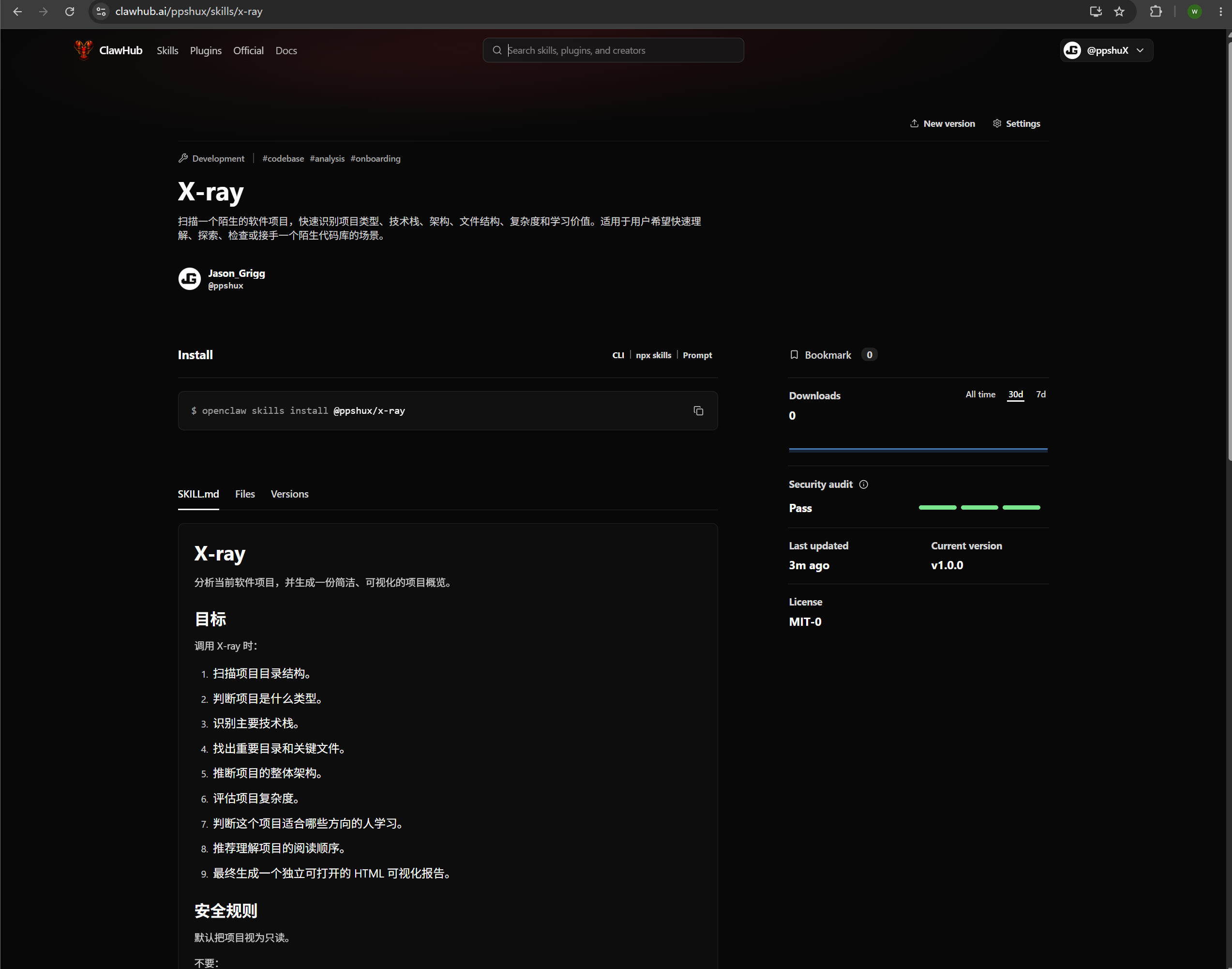The image size is (1232, 969).
Task: Click the Settings gear icon
Action: (997, 124)
